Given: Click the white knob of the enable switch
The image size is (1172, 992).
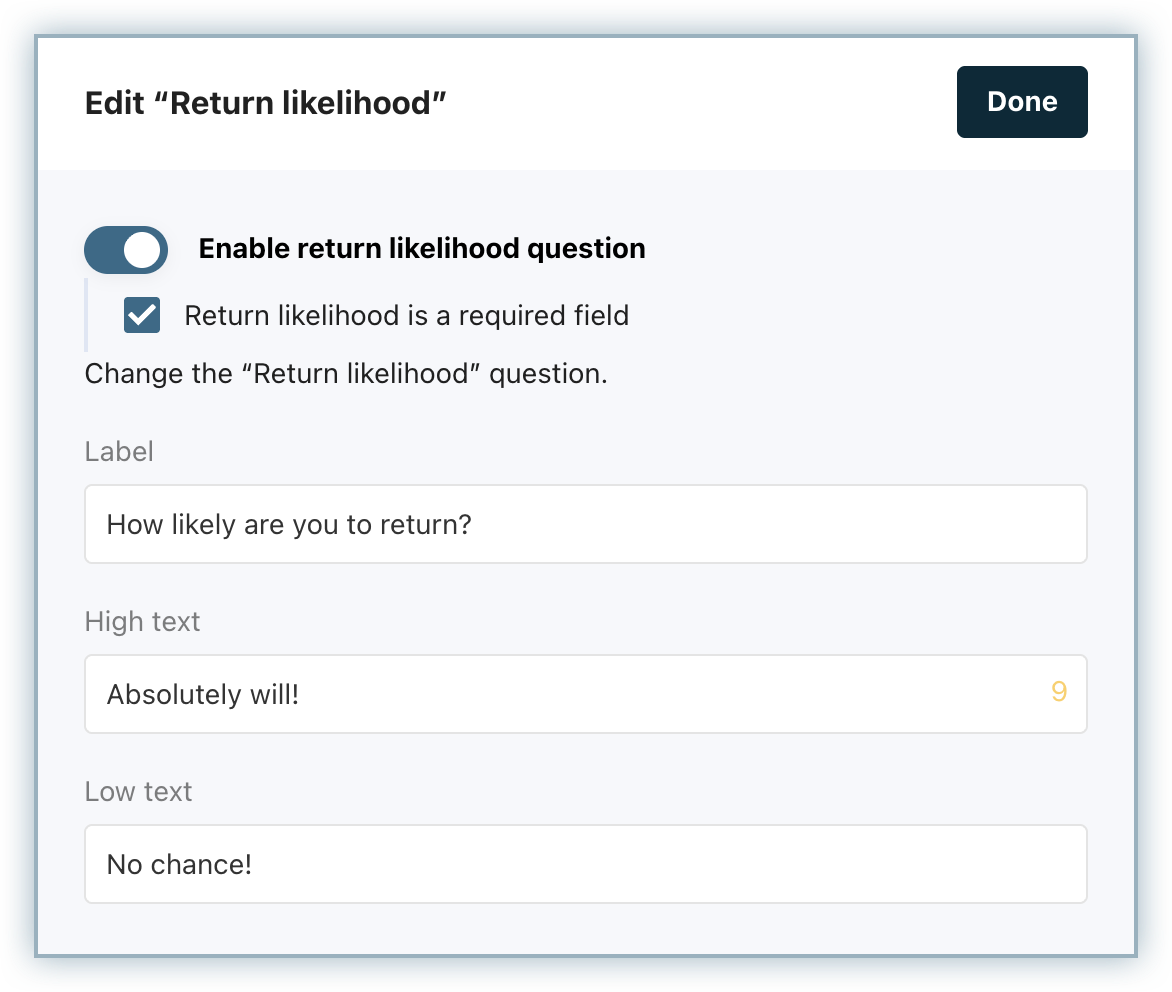Looking at the screenshot, I should 142,250.
